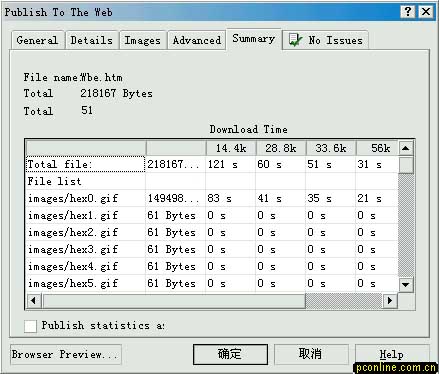Select images/hex4.gif in the file list
The width and height of the screenshot is (439, 374).
click(86, 266)
